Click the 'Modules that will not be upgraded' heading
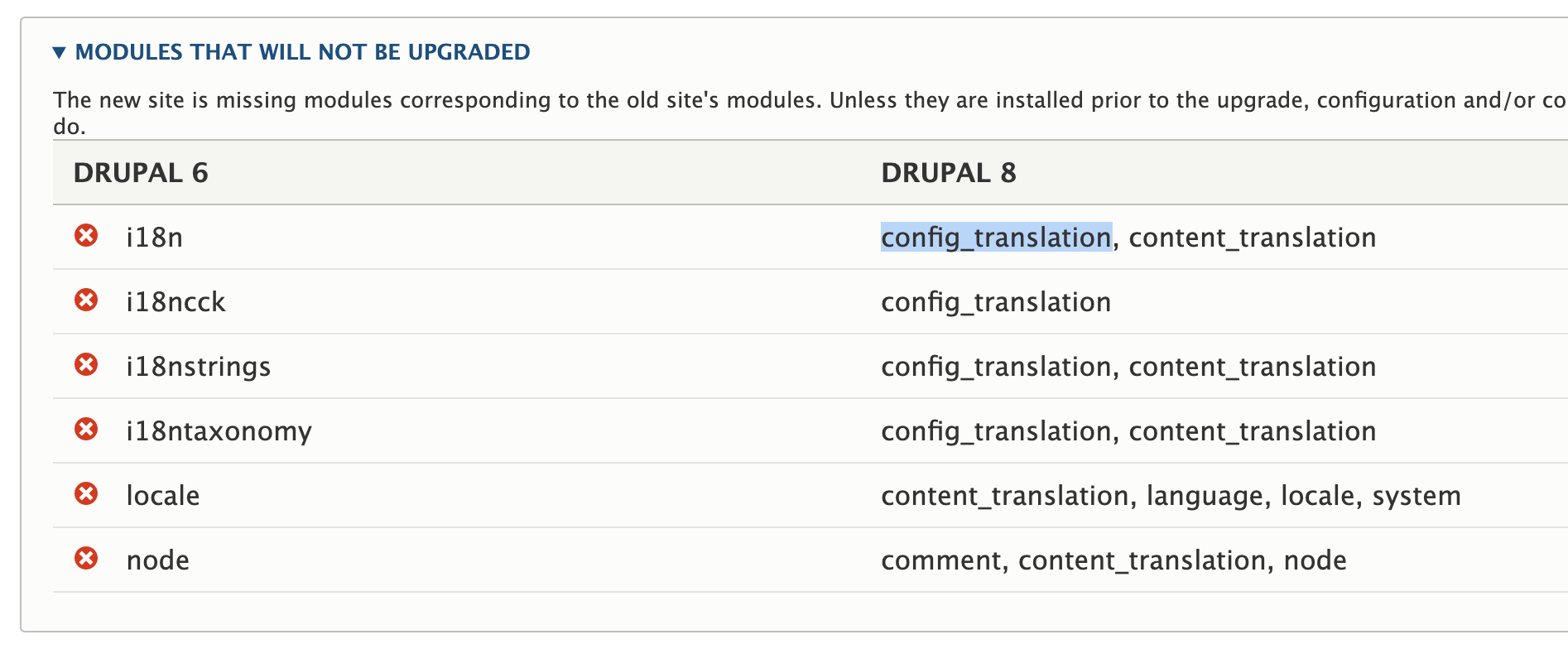1568x649 pixels. [x=302, y=52]
